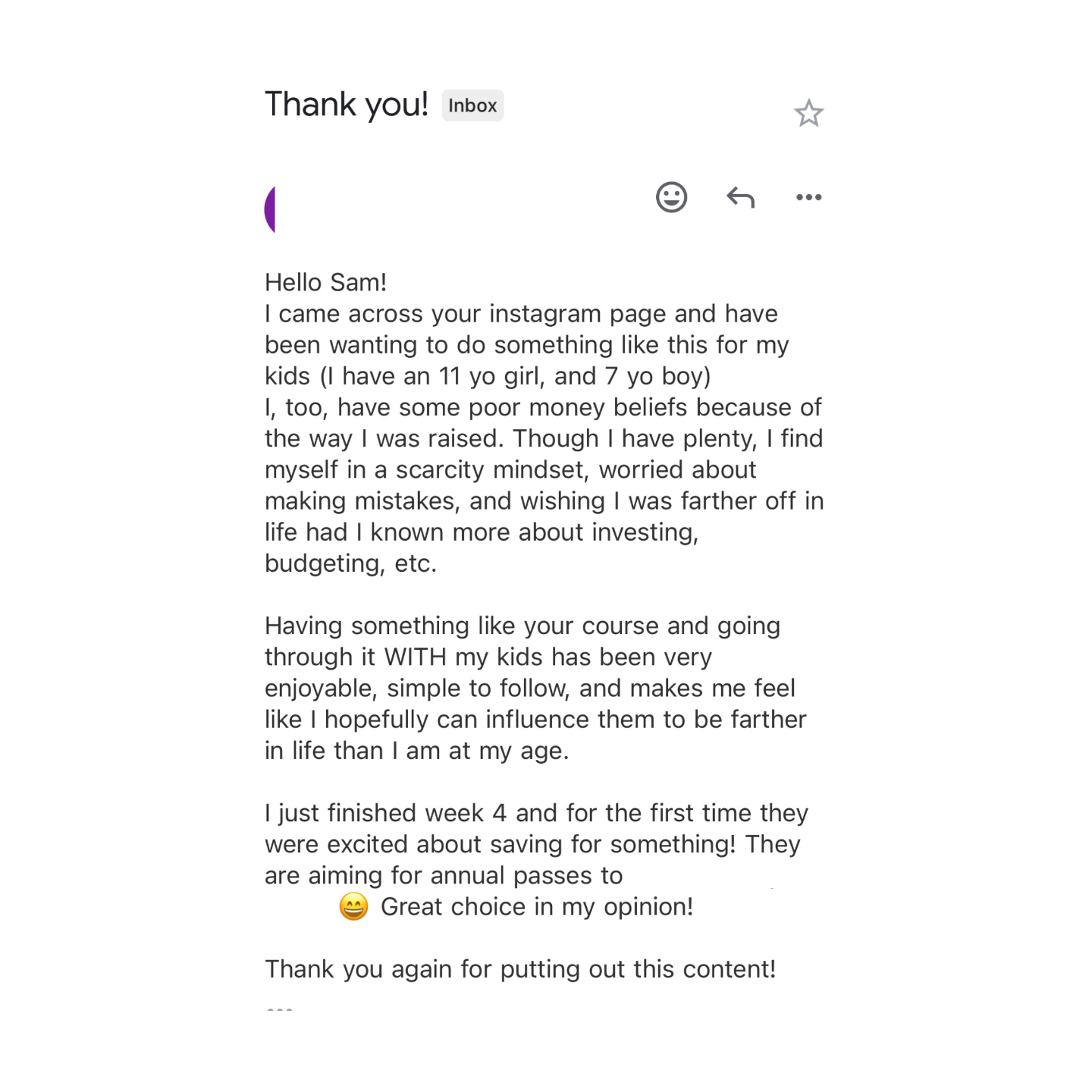Click the "Thank you!" subject heading
The width and height of the screenshot is (1092, 1092).
[x=347, y=105]
